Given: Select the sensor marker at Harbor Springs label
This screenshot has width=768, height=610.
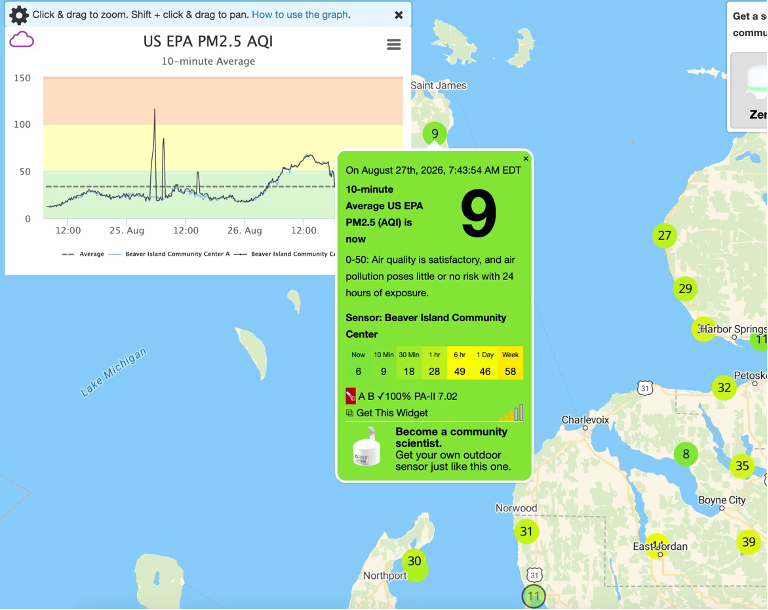Looking at the screenshot, I should [x=703, y=329].
